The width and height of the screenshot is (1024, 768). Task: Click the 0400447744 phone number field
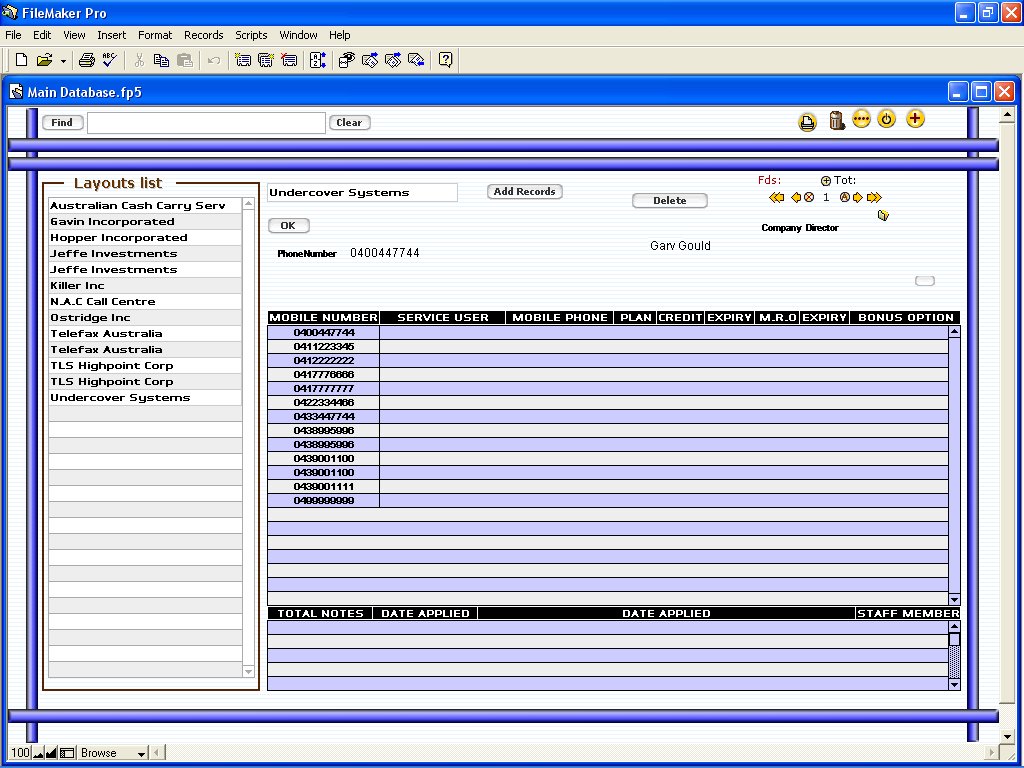click(x=385, y=253)
